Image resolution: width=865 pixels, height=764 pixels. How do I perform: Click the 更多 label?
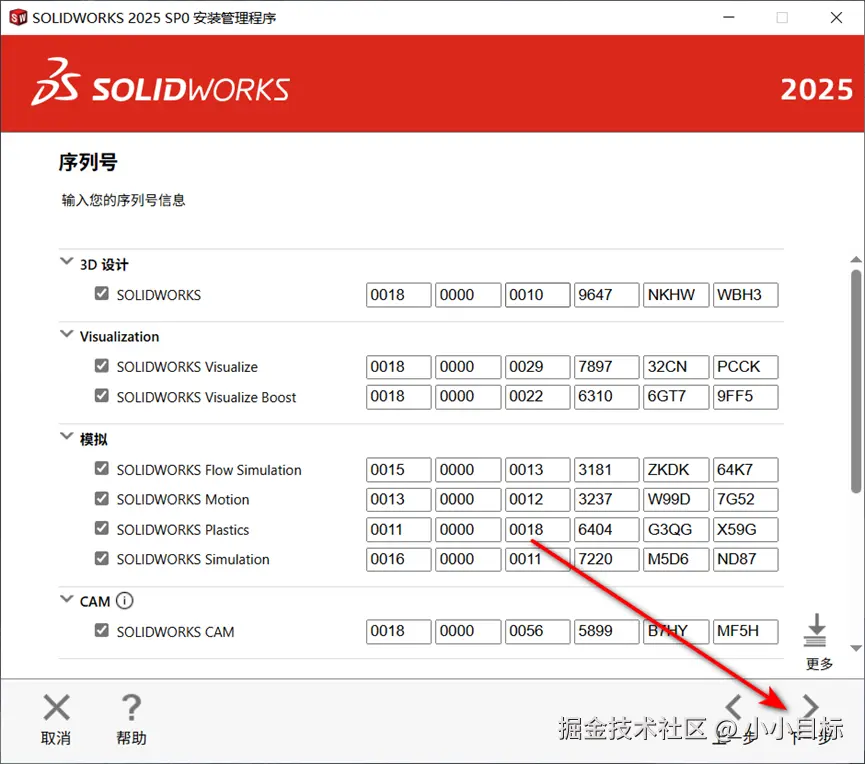click(819, 664)
